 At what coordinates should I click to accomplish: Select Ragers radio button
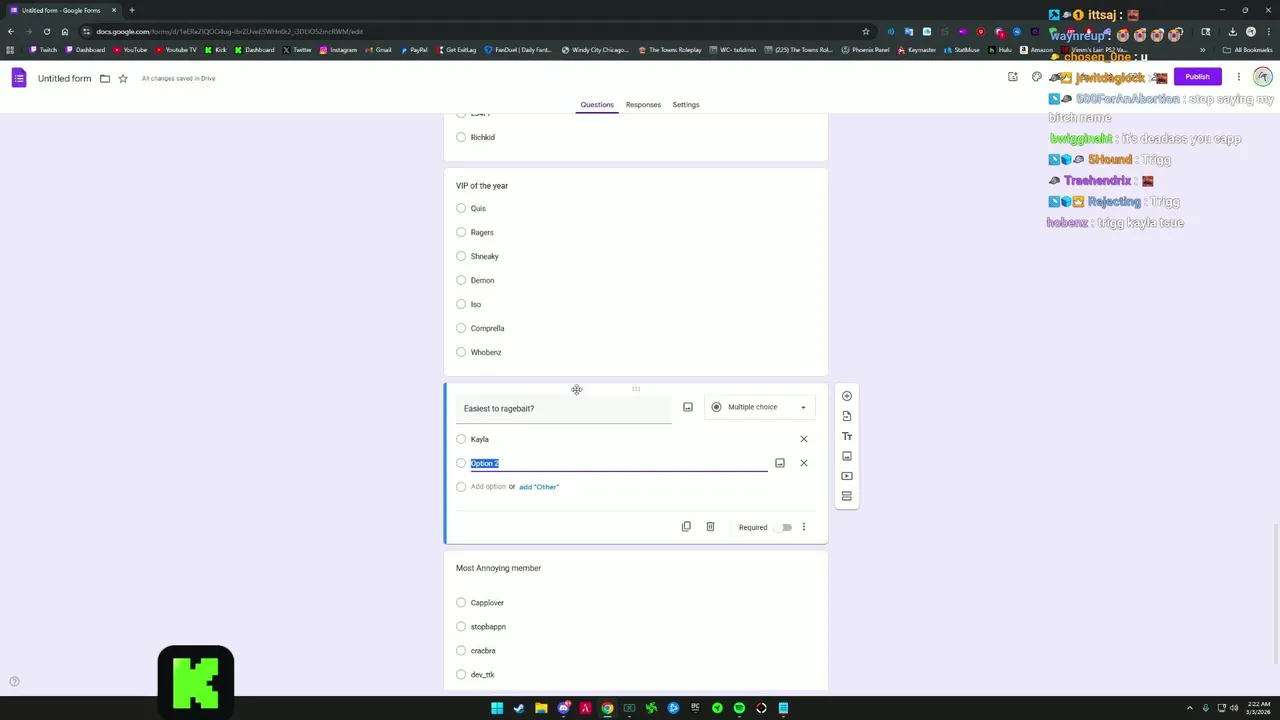pos(461,232)
